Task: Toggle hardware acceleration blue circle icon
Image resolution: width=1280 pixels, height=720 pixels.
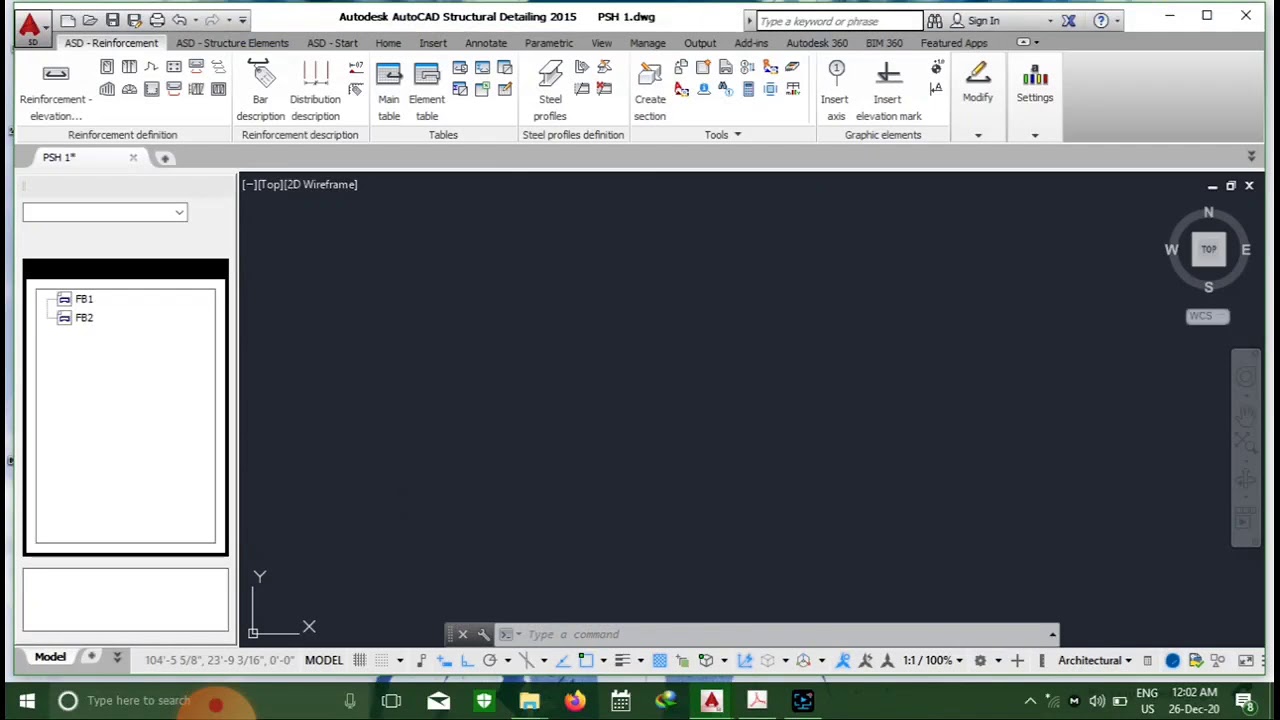Action: pos(1173,660)
